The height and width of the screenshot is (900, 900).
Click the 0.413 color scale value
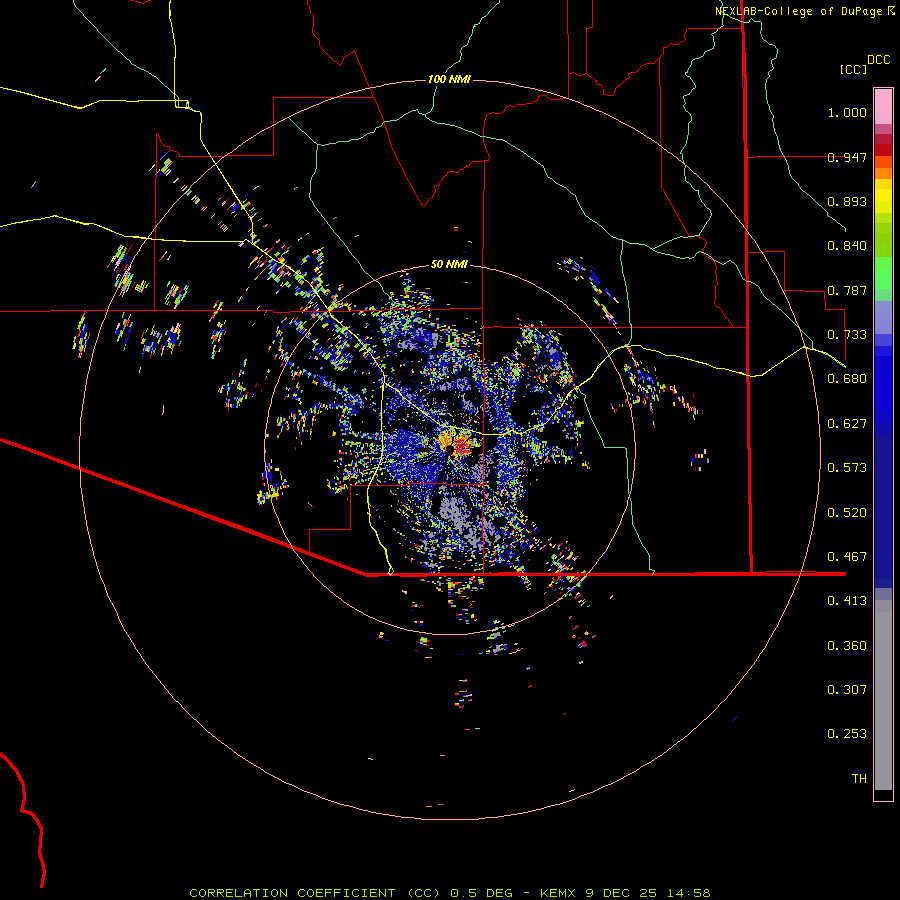tap(847, 601)
